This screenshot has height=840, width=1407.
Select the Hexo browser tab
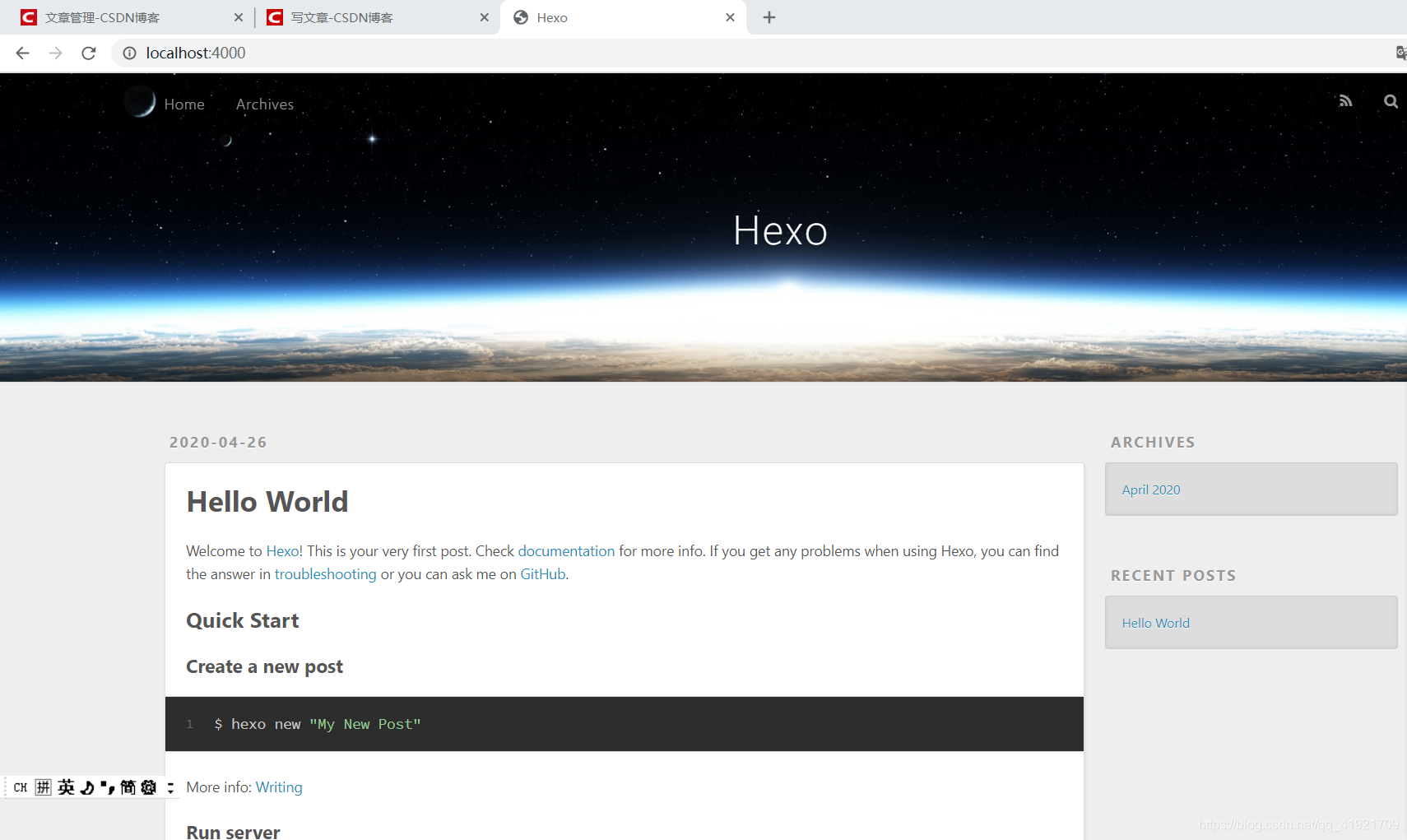(623, 17)
